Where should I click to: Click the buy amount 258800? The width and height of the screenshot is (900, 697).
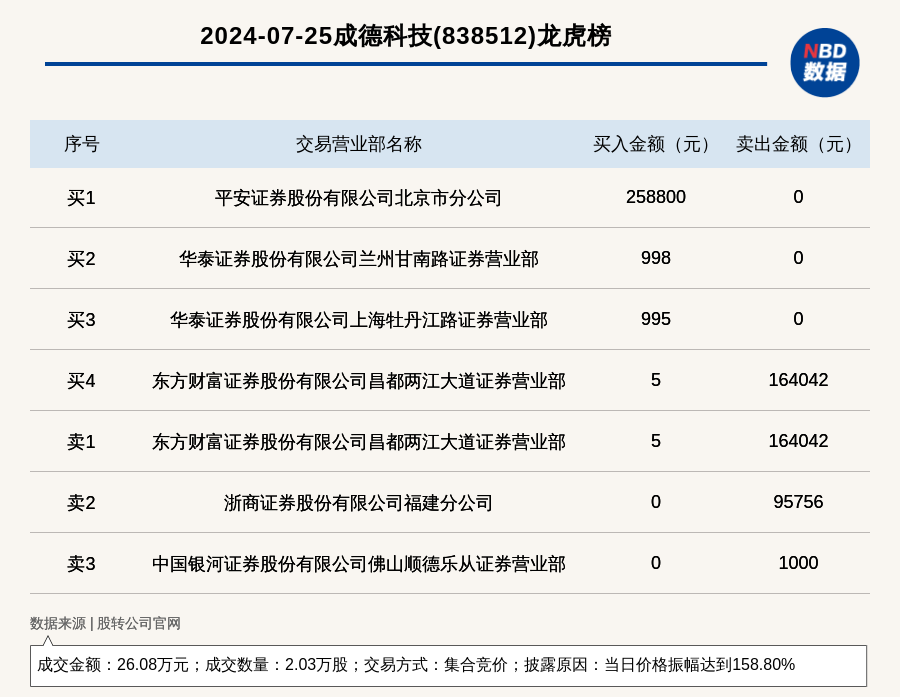pos(655,197)
